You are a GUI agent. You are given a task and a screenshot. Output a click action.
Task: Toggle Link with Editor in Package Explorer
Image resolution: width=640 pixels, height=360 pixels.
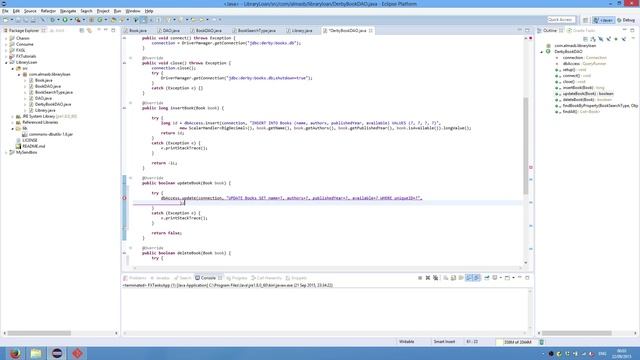(89, 31)
